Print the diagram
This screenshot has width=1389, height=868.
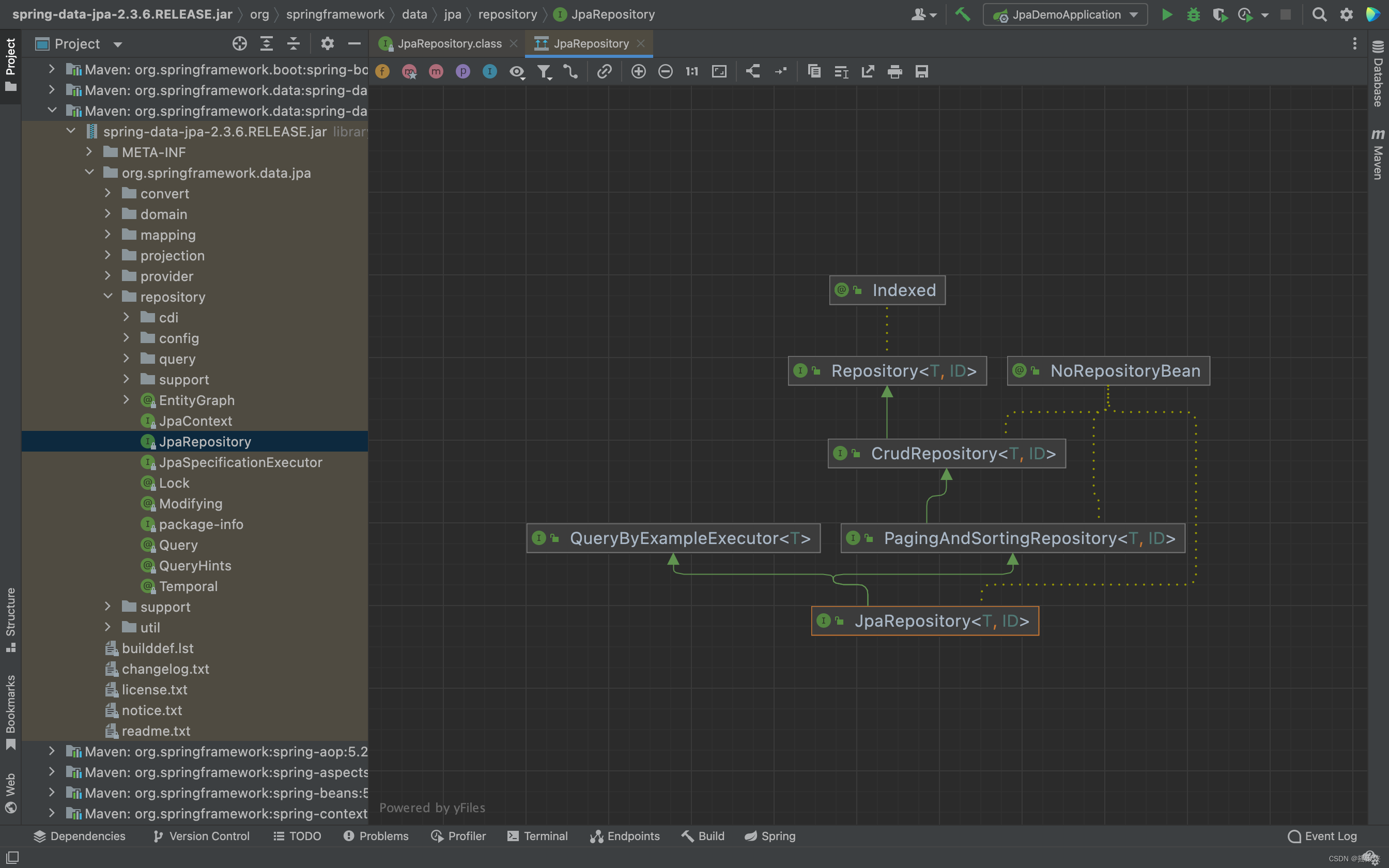click(x=895, y=71)
